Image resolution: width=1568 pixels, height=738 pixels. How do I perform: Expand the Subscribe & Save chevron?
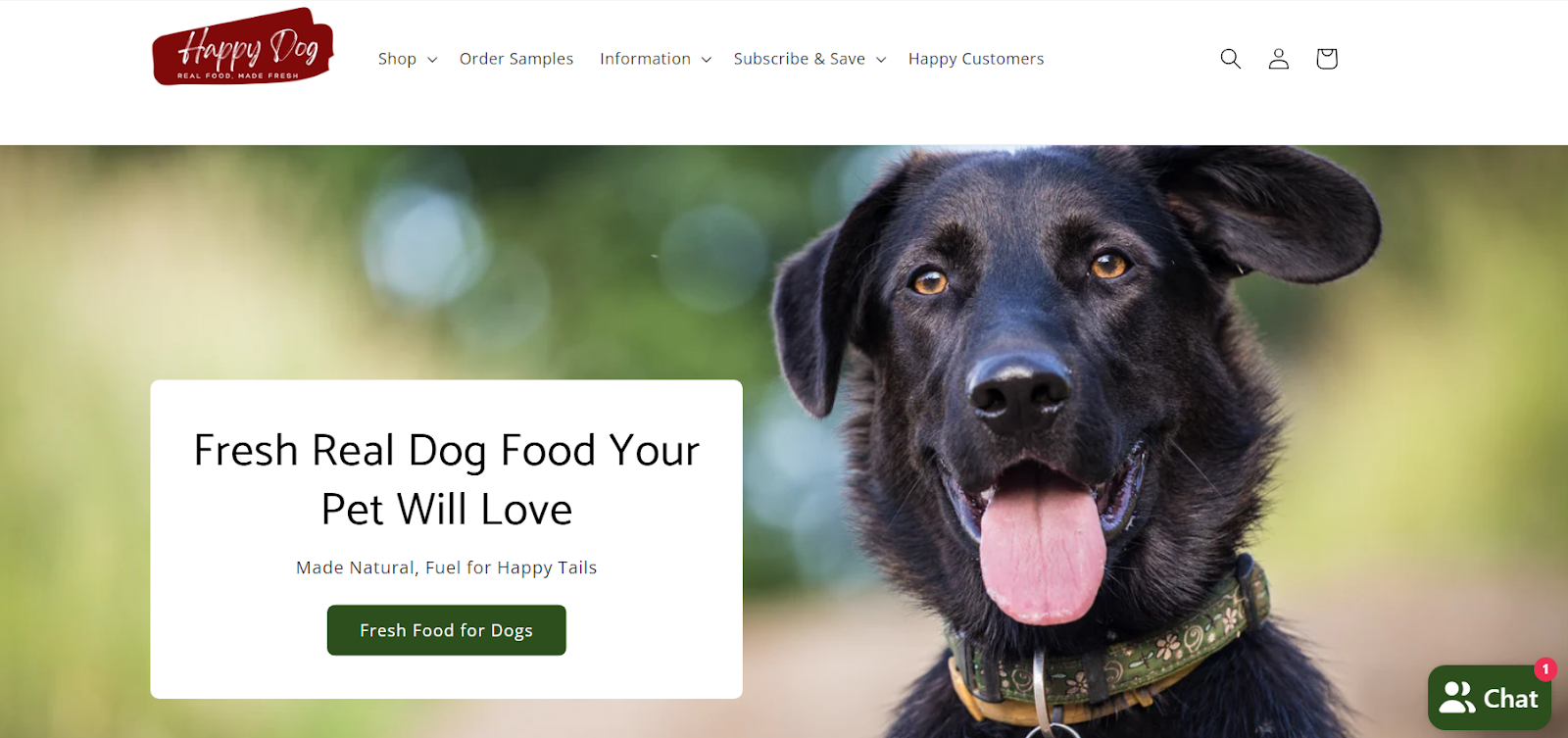coord(881,60)
